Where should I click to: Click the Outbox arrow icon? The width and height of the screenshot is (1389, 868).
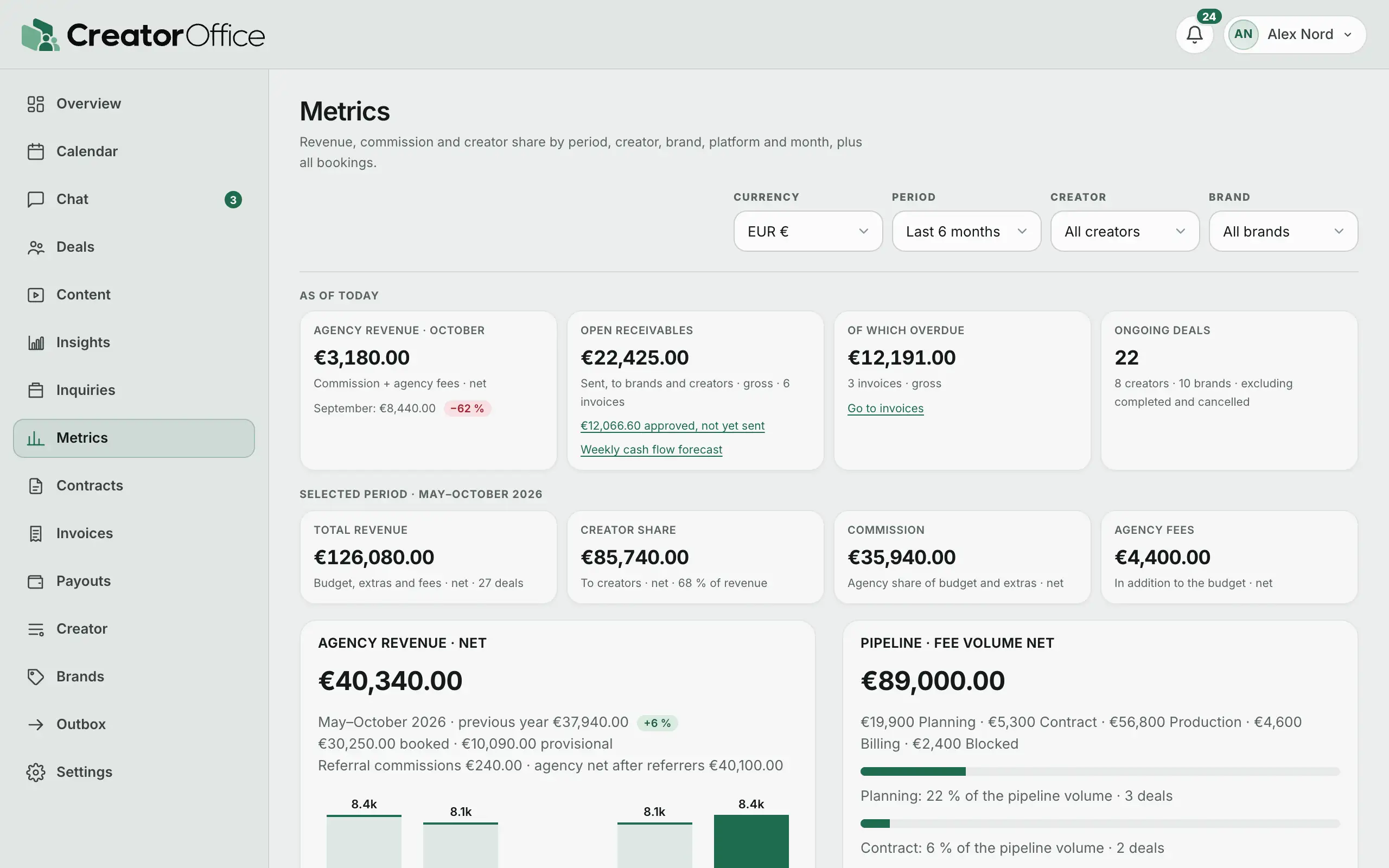(x=36, y=724)
